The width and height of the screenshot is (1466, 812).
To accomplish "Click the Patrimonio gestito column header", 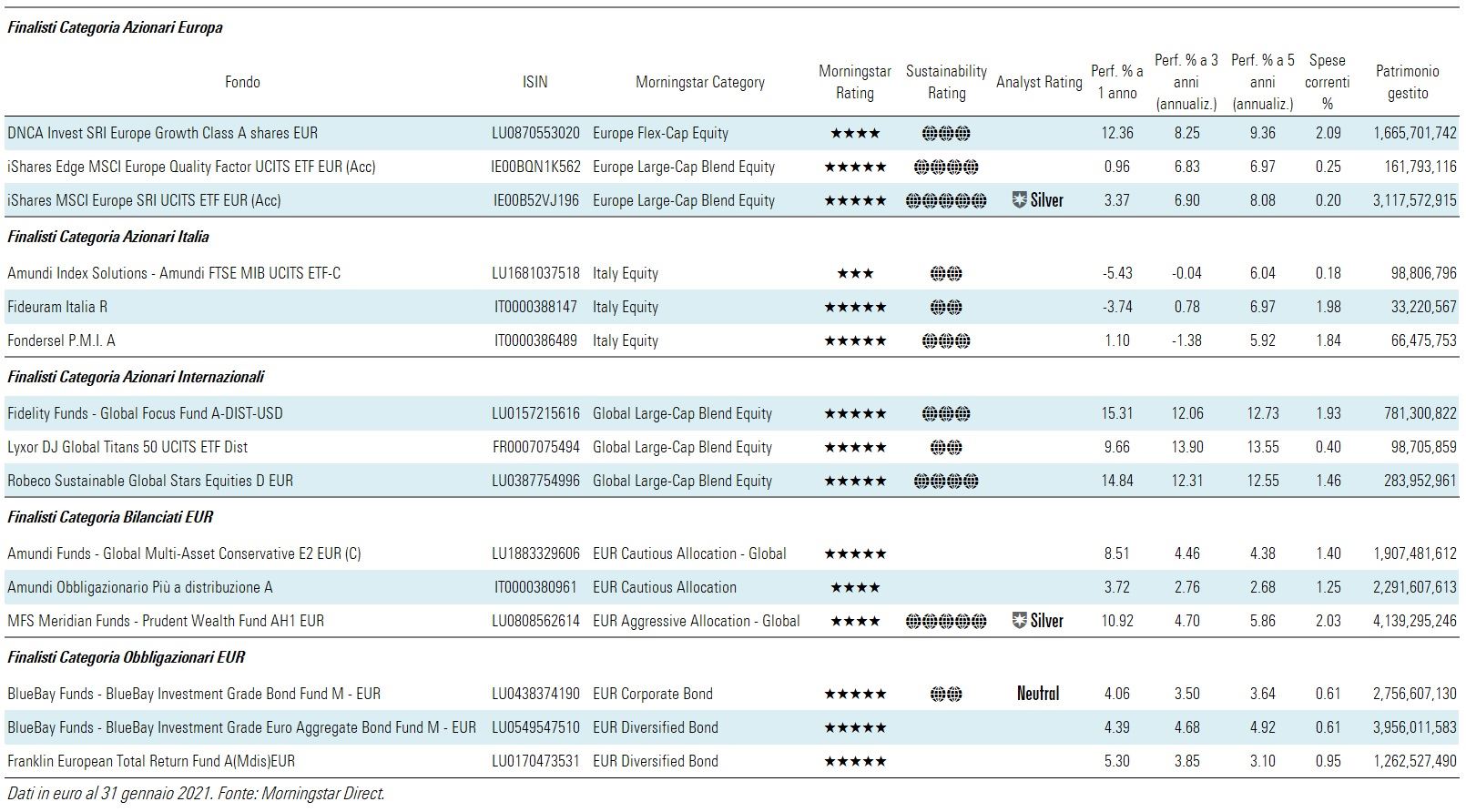I will tap(1407, 82).
